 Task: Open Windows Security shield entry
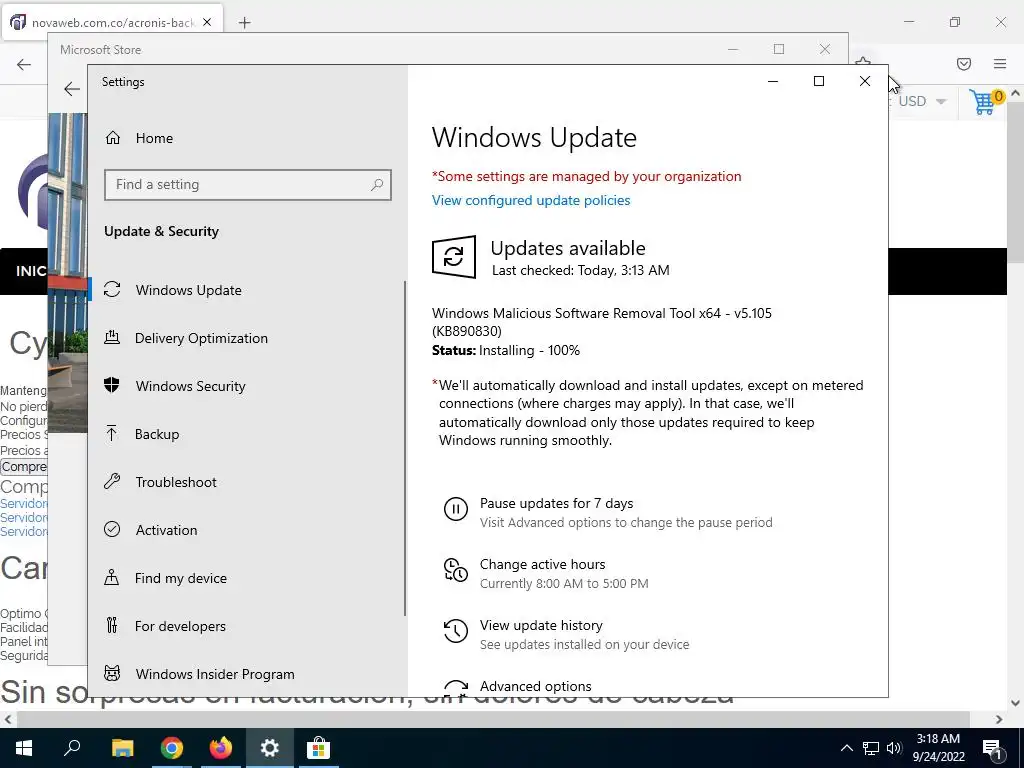(x=191, y=386)
